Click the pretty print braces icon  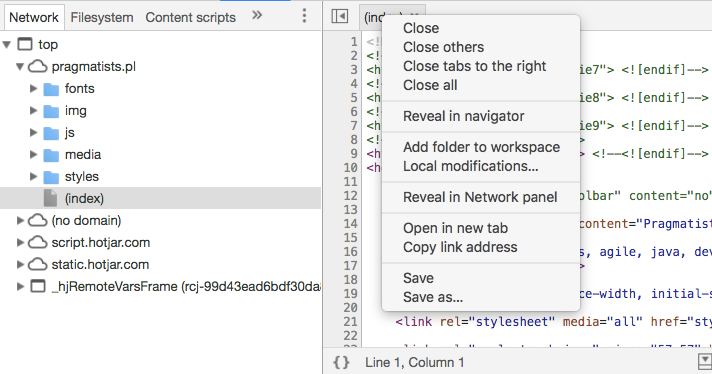pos(341,362)
